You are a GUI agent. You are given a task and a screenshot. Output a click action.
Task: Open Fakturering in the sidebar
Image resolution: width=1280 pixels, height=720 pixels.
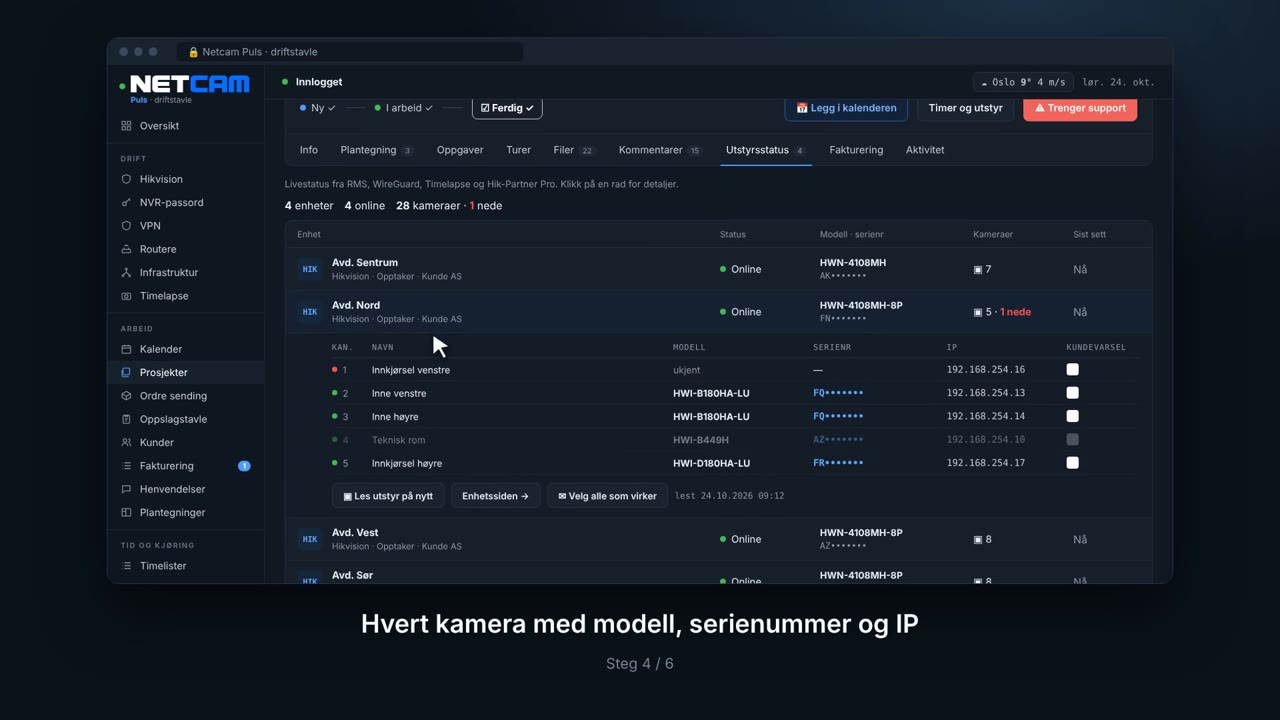(186, 466)
